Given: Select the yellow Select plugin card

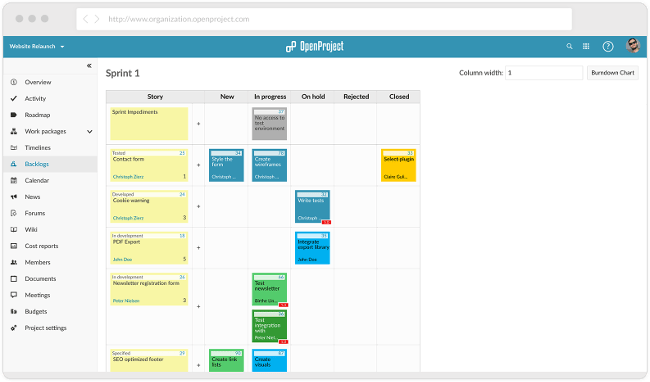Looking at the screenshot, I should point(398,165).
